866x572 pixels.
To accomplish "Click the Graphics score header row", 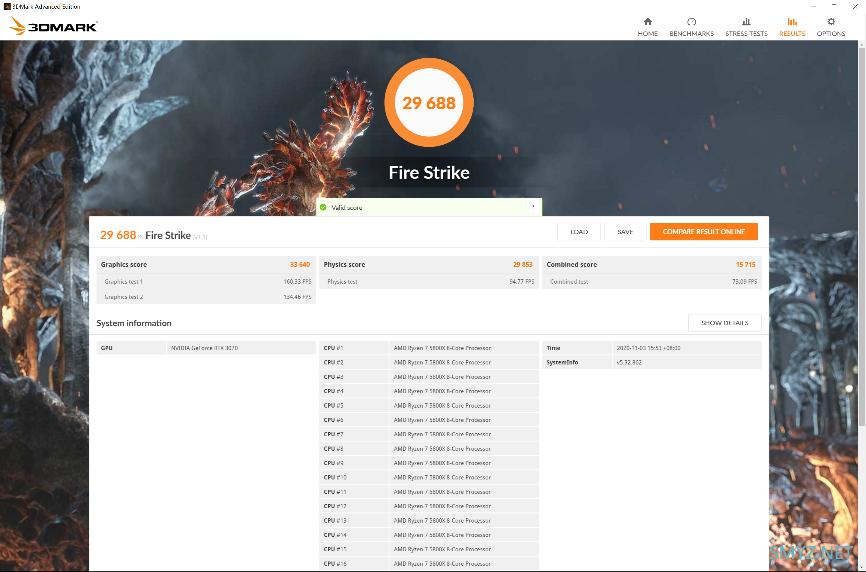I will (x=206, y=264).
